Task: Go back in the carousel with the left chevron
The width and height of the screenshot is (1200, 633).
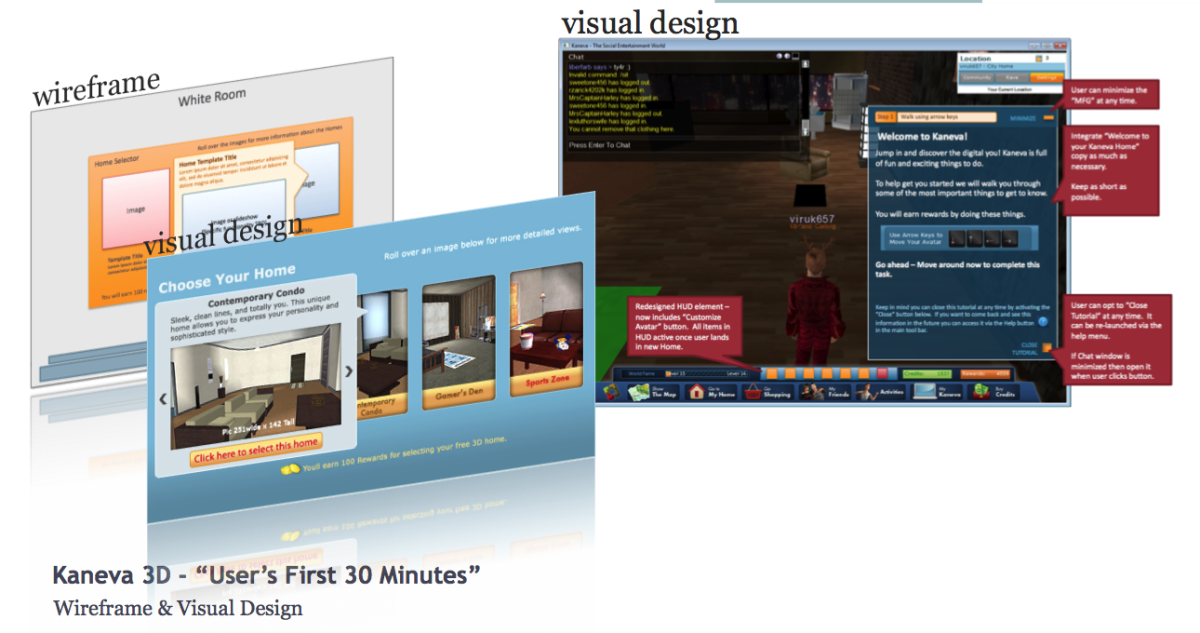Action: pos(164,398)
